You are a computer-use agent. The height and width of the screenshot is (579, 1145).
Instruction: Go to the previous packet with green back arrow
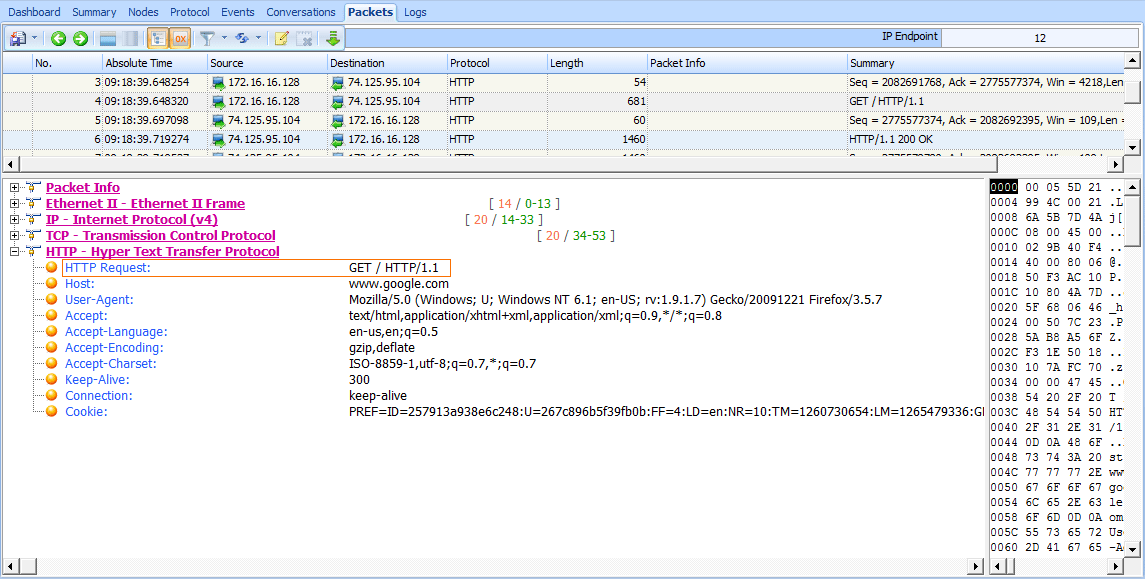58,39
